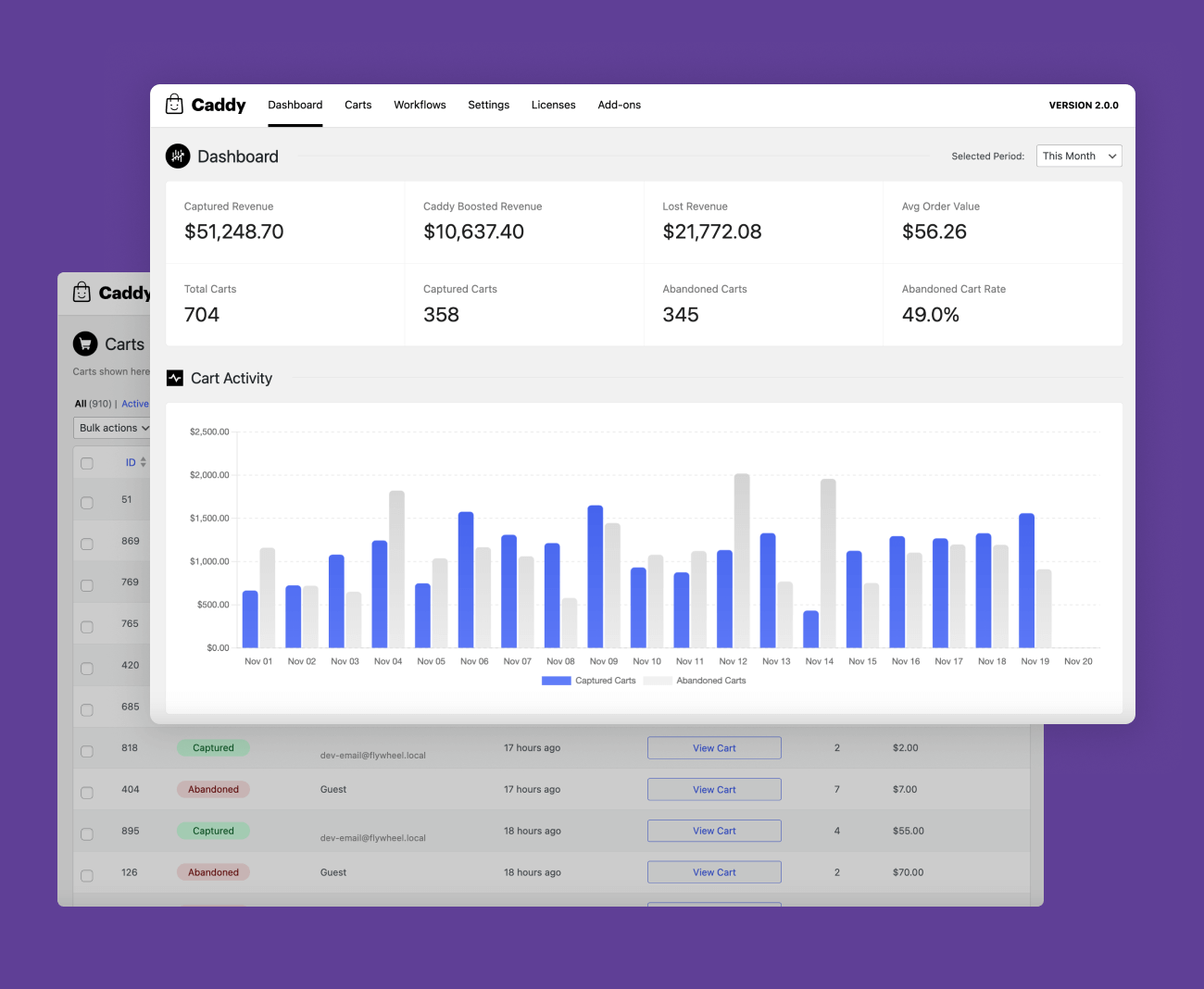The image size is (1204, 989).
Task: Go to the Add-ons tab
Action: click(x=619, y=105)
